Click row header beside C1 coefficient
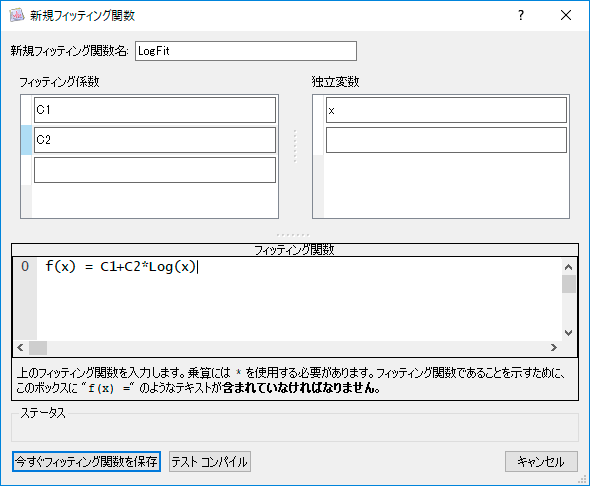This screenshot has width=590, height=486. click(26, 110)
